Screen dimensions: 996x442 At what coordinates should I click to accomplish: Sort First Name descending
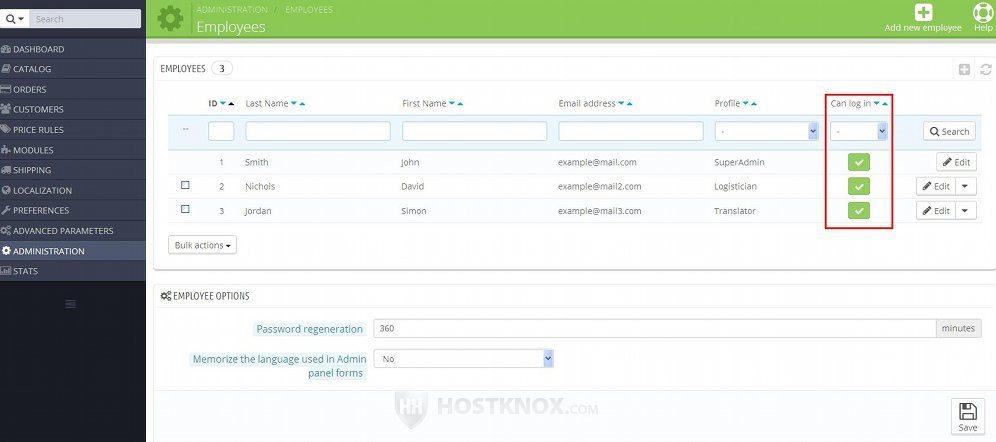click(452, 104)
